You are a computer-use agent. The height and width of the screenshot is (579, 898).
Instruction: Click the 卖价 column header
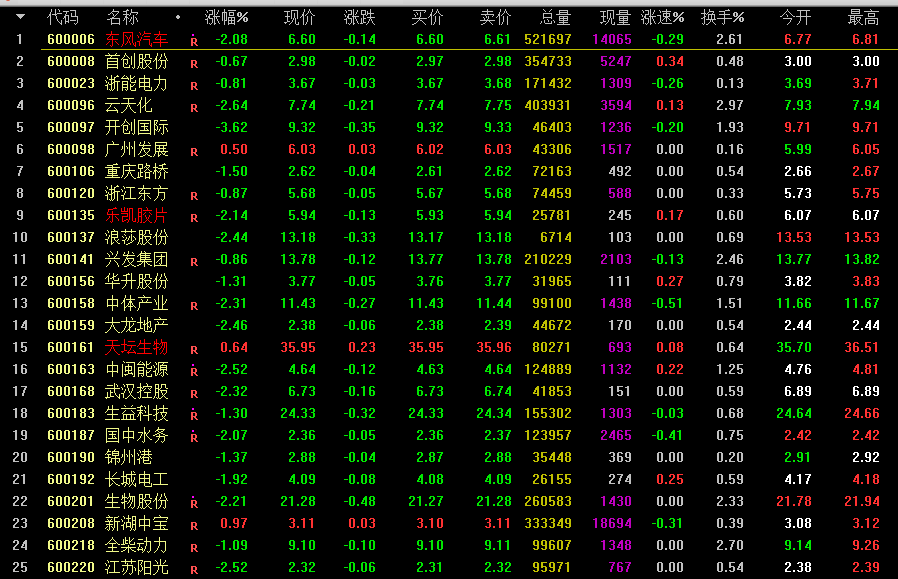point(495,18)
